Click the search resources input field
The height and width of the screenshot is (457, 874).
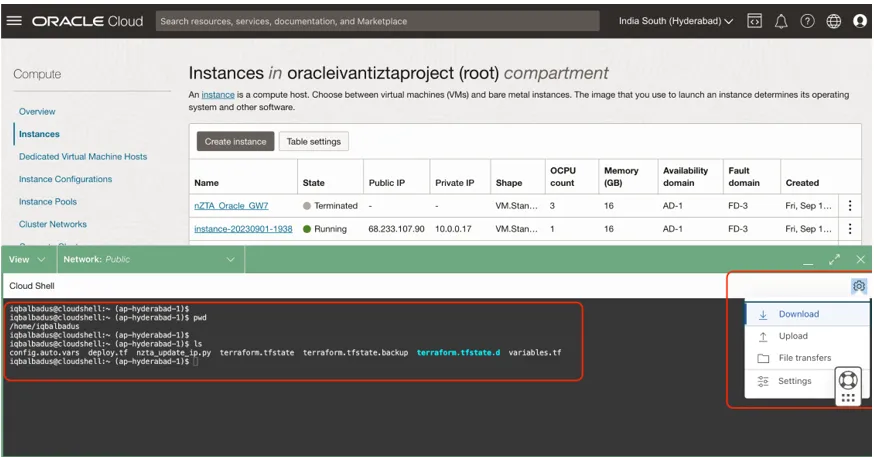tap(377, 21)
